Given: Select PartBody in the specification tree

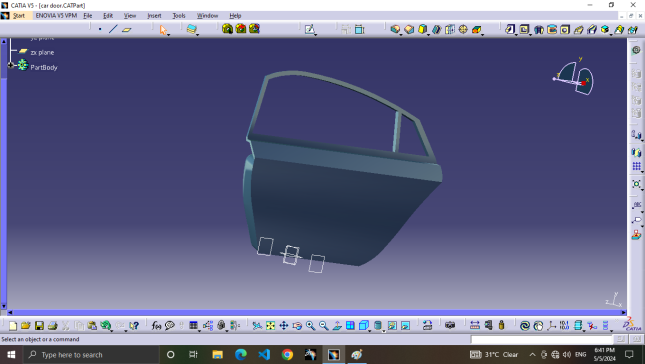Looking at the screenshot, I should tap(44, 67).
